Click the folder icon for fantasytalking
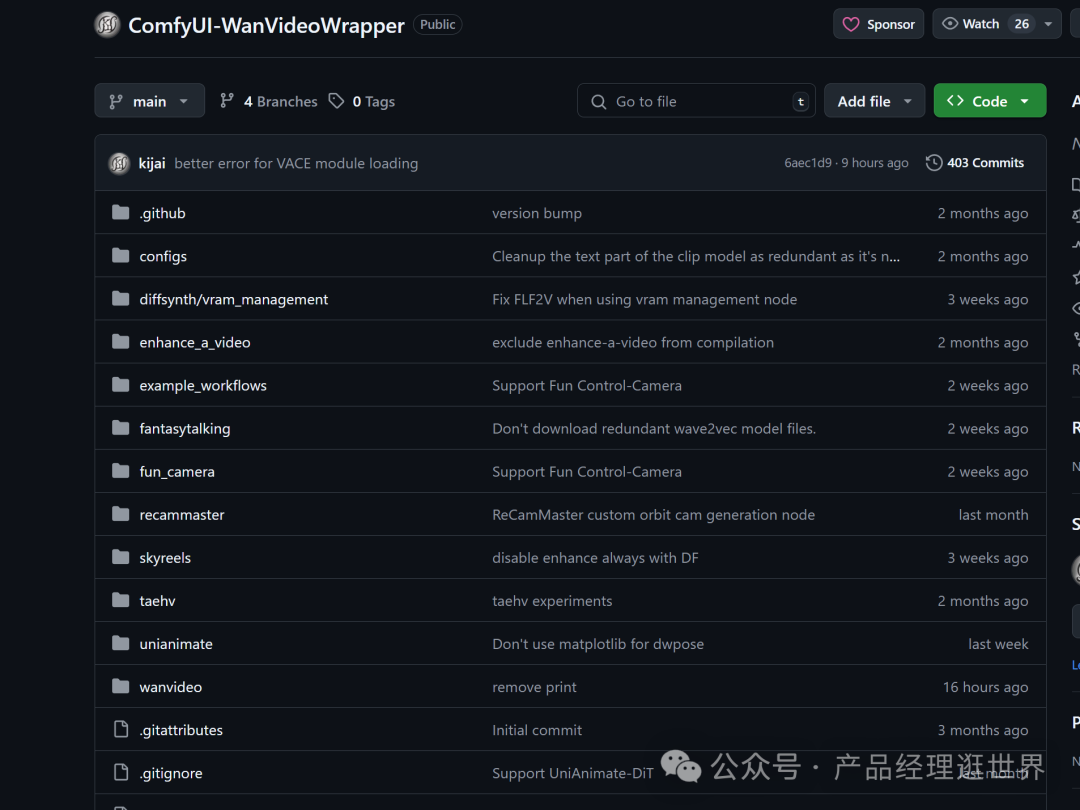This screenshot has width=1080, height=810. (121, 428)
